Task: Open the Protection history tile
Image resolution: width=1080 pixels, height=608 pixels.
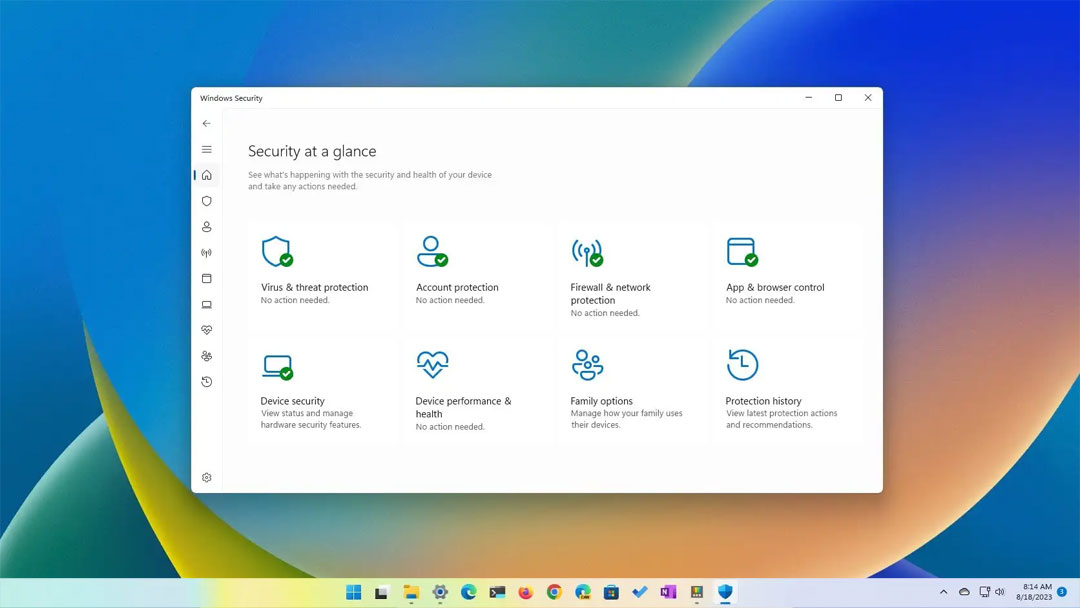Action: pos(788,389)
